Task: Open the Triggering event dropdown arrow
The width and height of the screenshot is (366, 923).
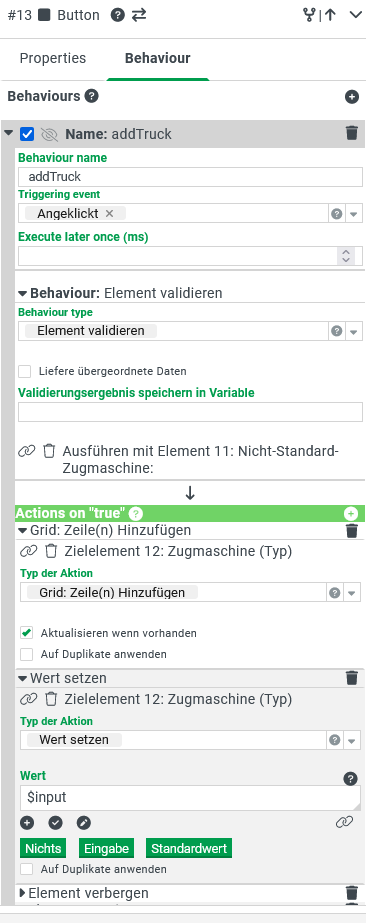Action: point(353,214)
